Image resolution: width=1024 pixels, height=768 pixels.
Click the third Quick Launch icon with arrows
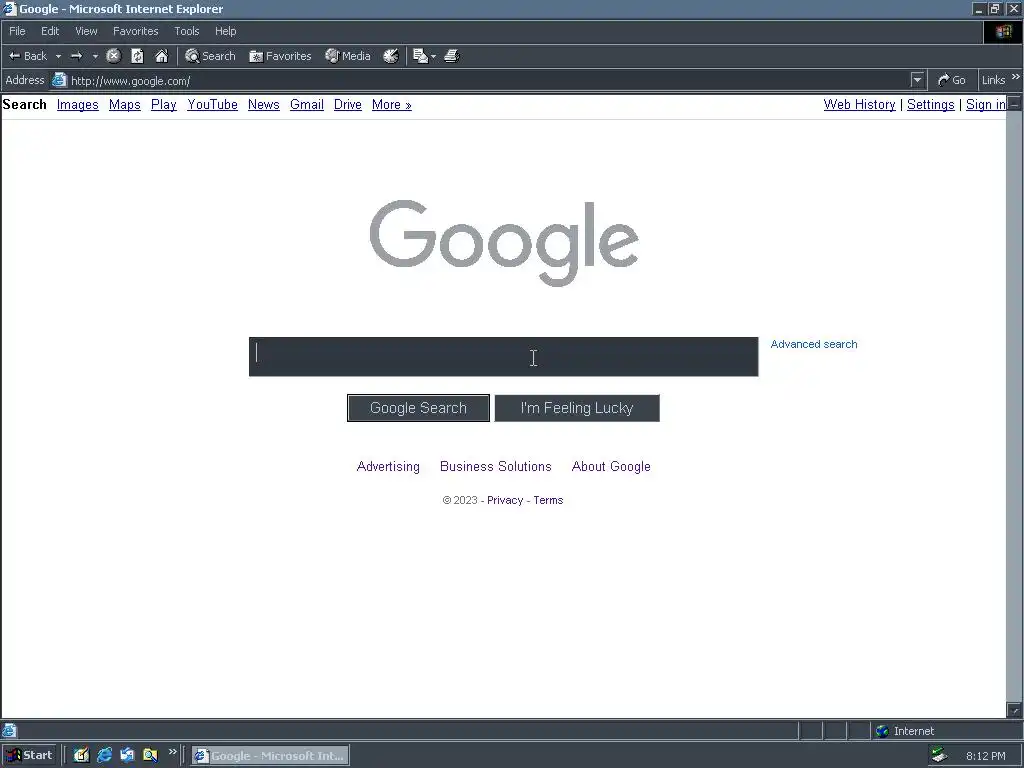tap(127, 756)
